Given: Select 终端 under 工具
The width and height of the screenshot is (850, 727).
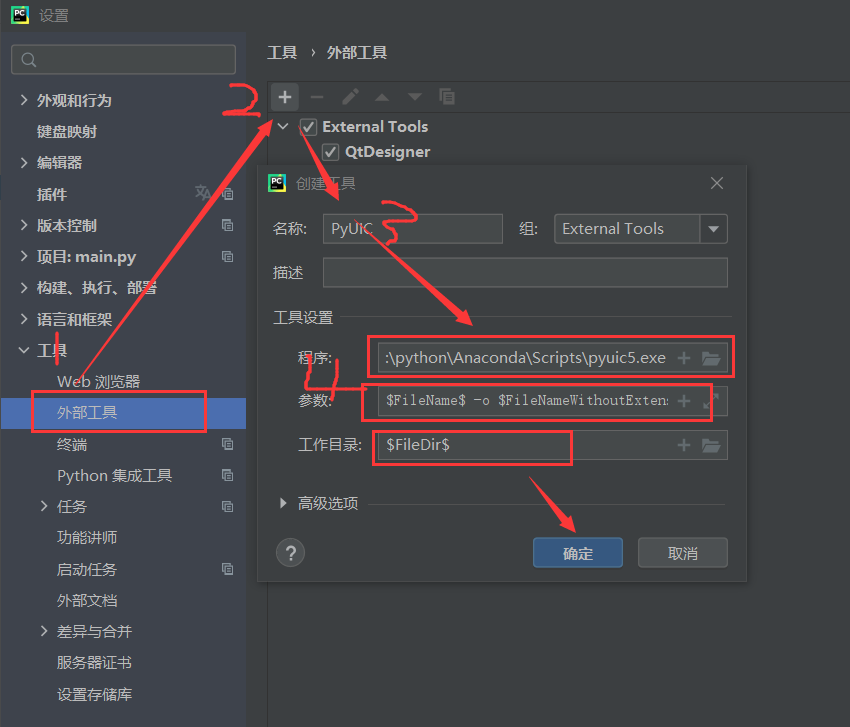Looking at the screenshot, I should click(72, 445).
